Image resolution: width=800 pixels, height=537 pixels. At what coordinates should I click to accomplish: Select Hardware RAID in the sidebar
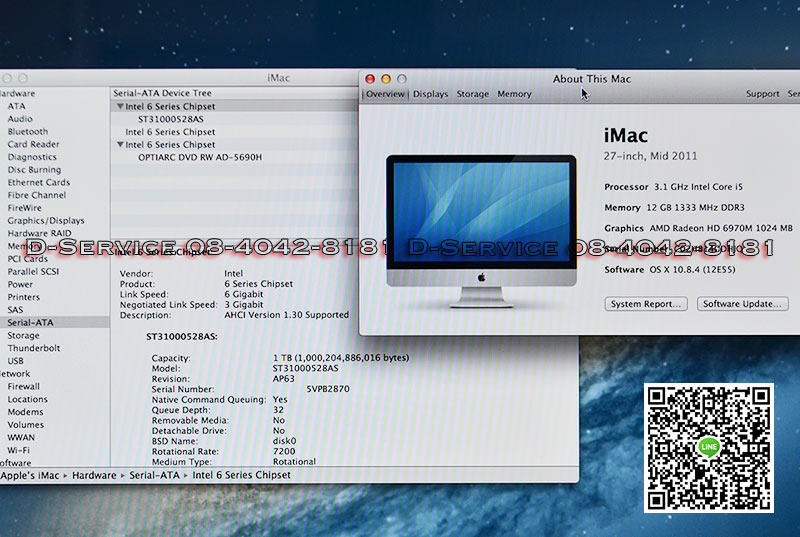[x=39, y=234]
